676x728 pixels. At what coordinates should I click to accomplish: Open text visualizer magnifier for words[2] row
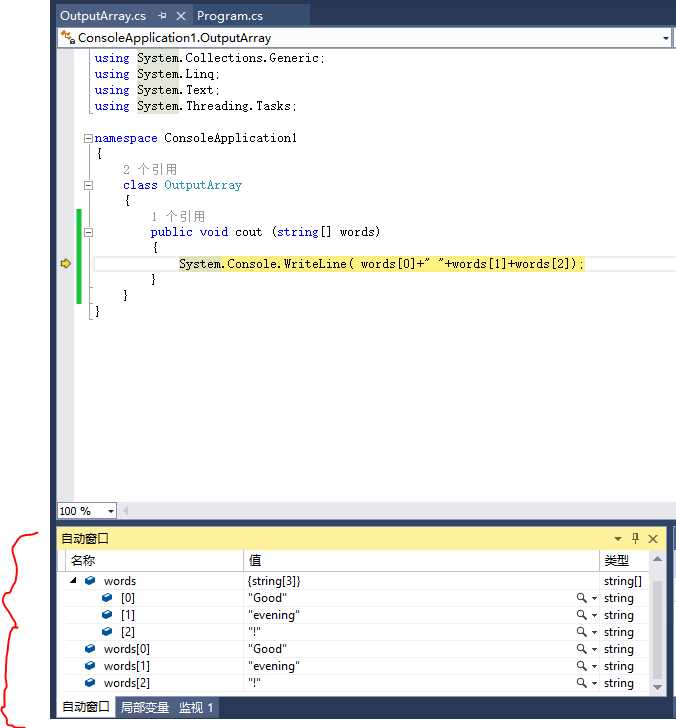(x=581, y=683)
